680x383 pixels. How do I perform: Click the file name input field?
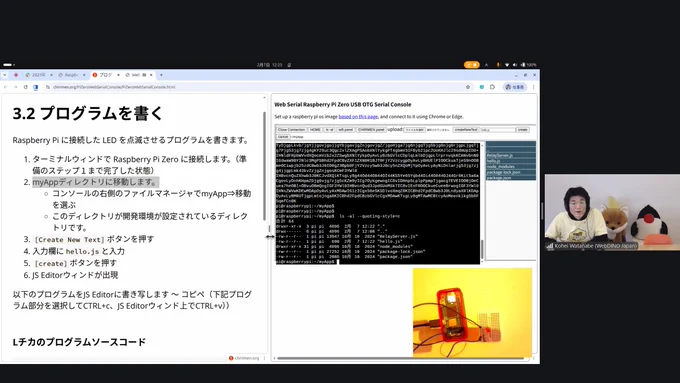click(498, 130)
